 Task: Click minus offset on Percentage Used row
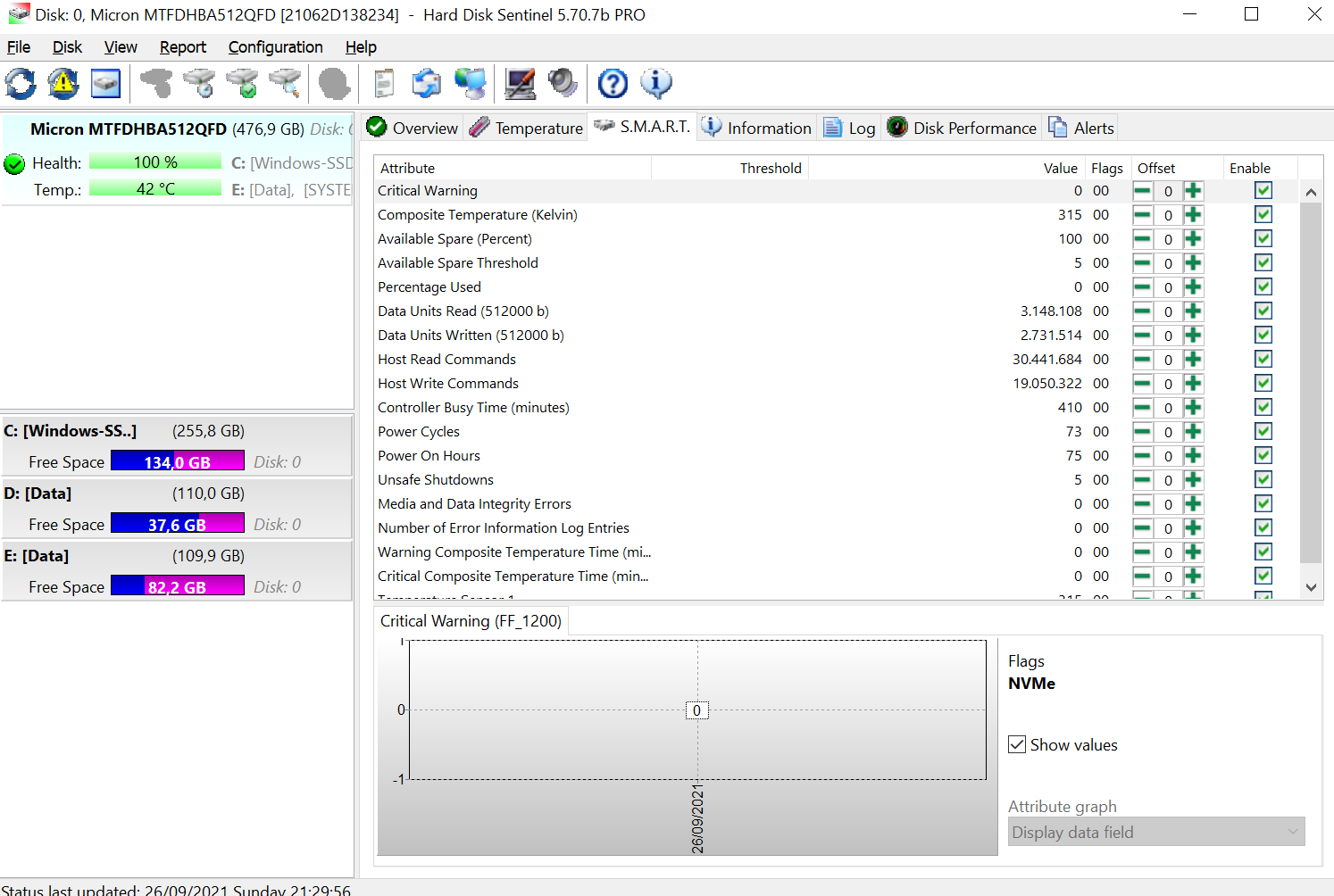(x=1142, y=287)
